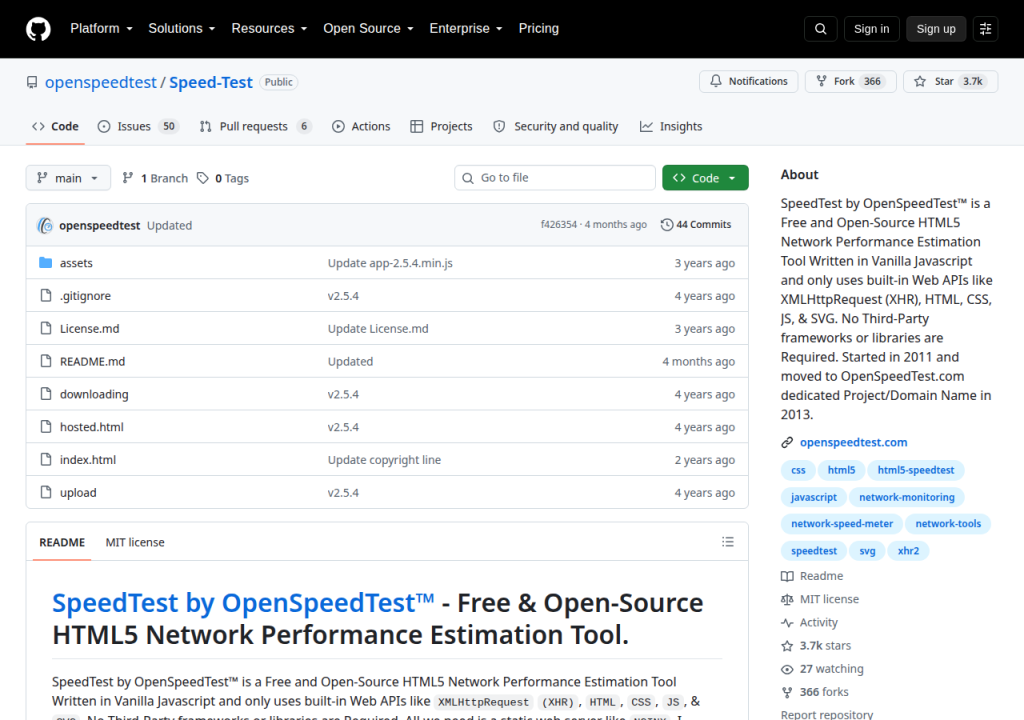Click the network-speed-meter topic tag
This screenshot has height=720, width=1024.
click(x=842, y=523)
